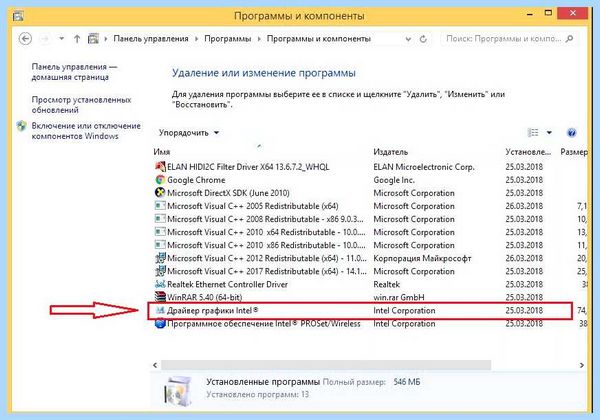Image resolution: width=600 pixels, height=420 pixels.
Task: Select 'Драйвер графики Intel®' entry
Action: [x=212, y=310]
